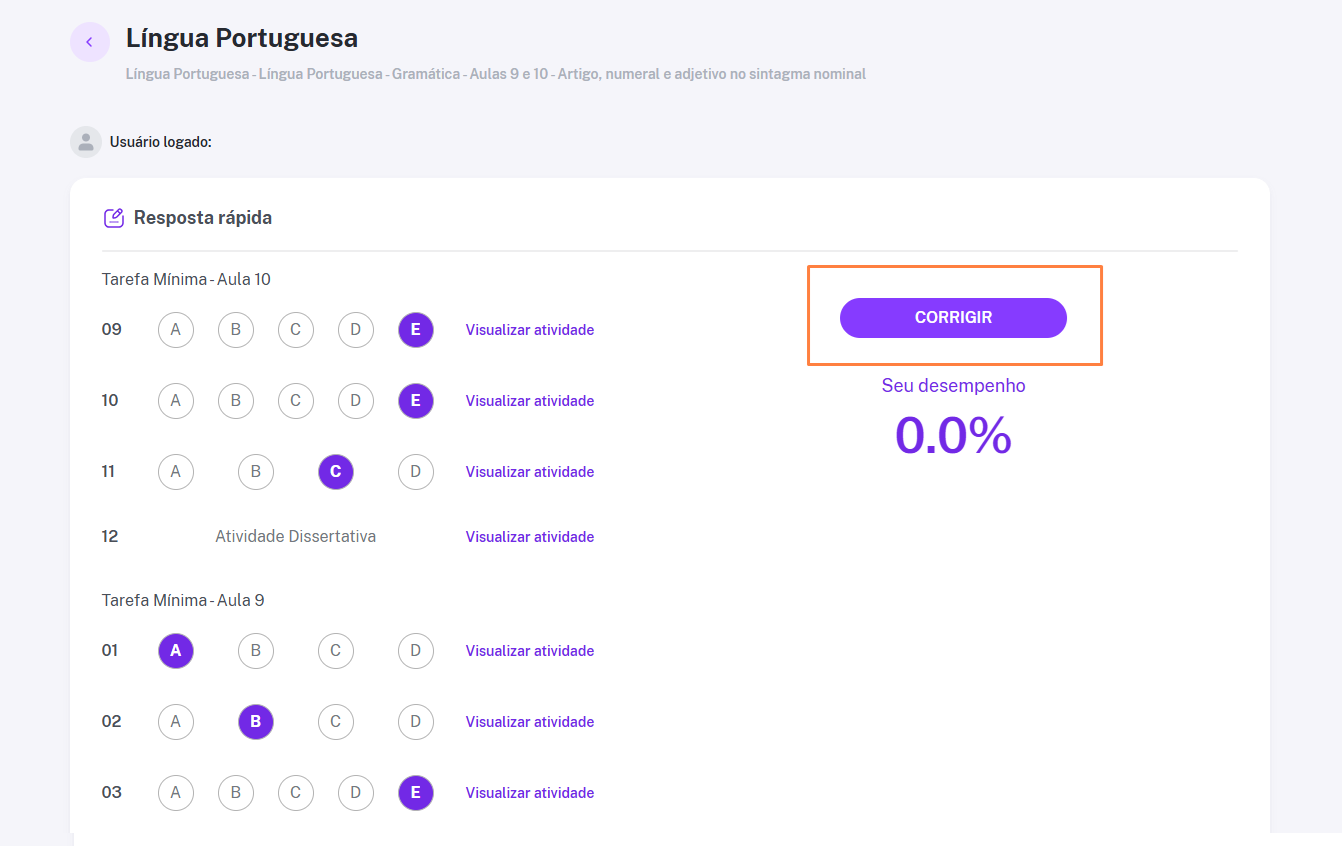This screenshot has height=846, width=1342.
Task: Select option C for question 10
Action: tap(296, 401)
